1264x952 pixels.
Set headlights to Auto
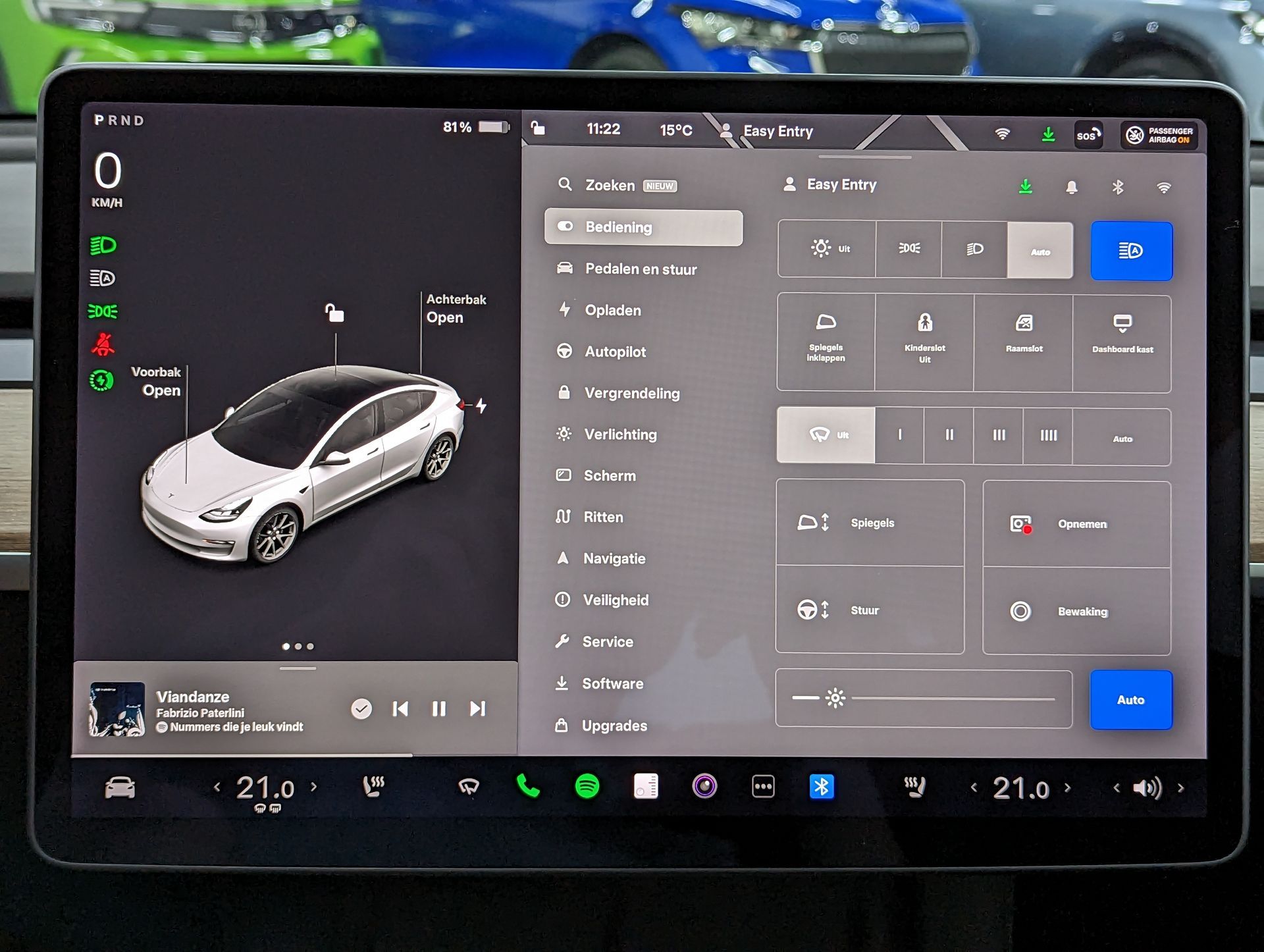click(x=1040, y=250)
